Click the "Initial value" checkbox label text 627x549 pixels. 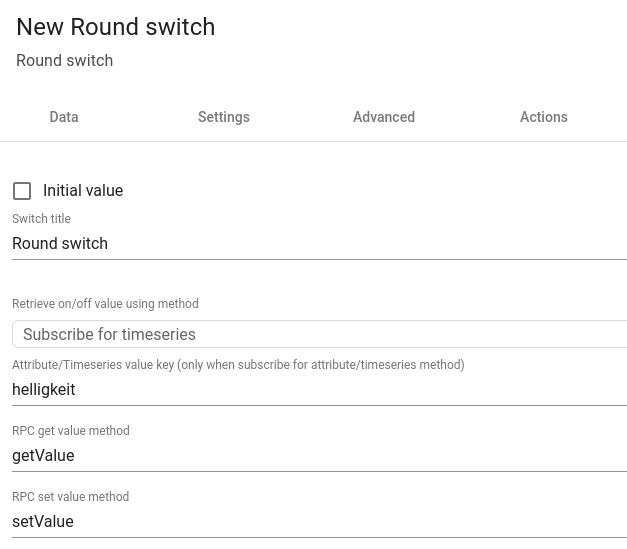83,191
